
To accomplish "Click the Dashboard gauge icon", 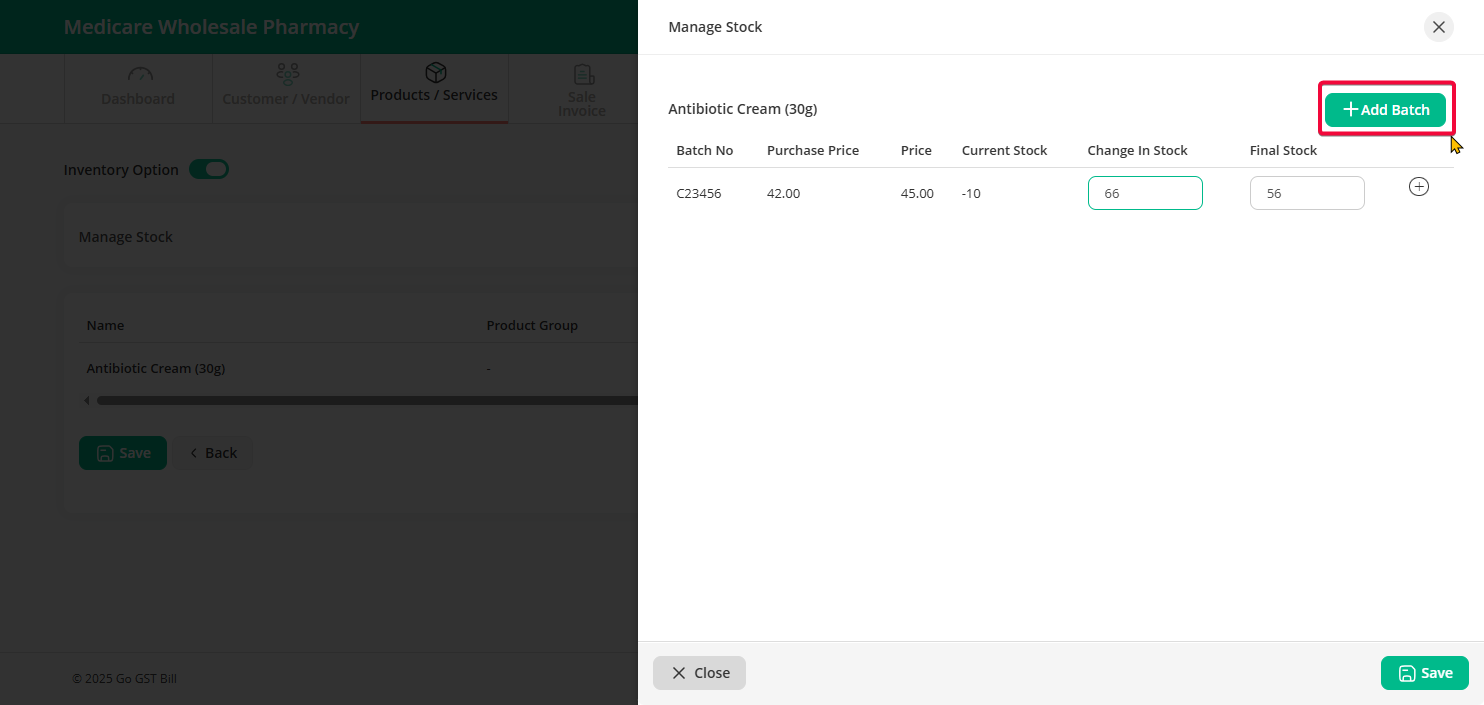I will 139,75.
